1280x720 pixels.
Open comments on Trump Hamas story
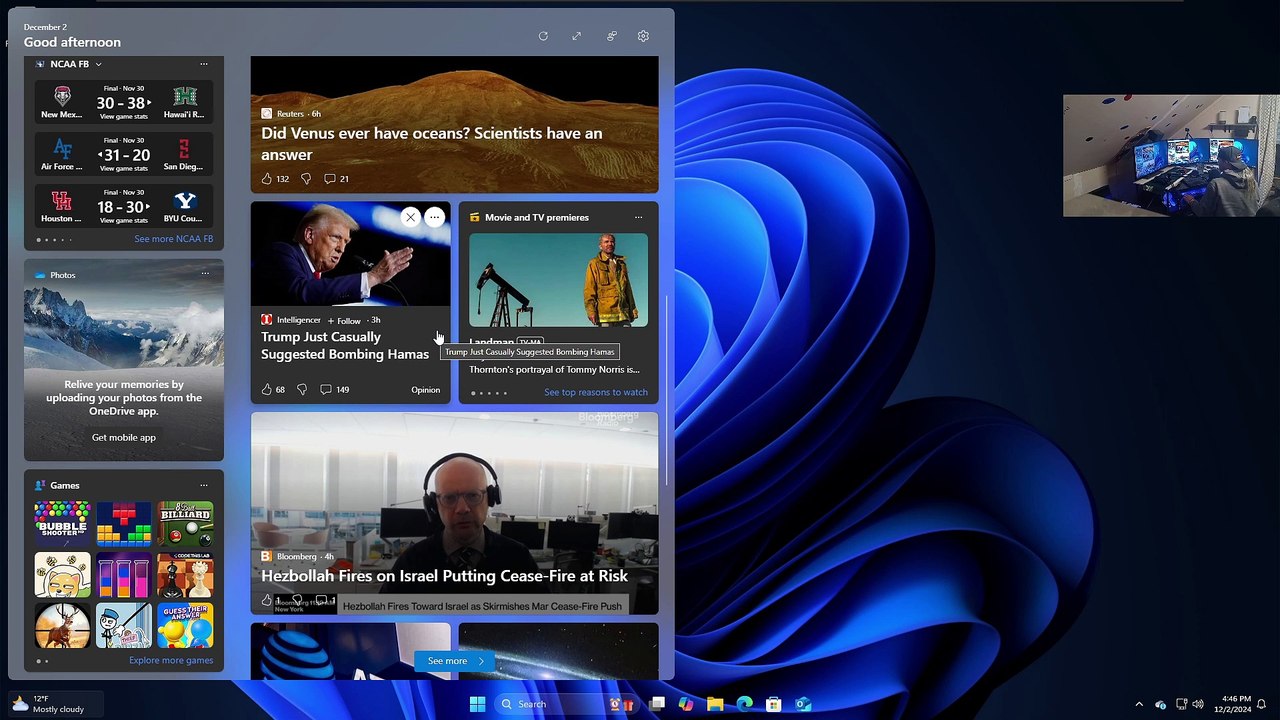pos(334,389)
